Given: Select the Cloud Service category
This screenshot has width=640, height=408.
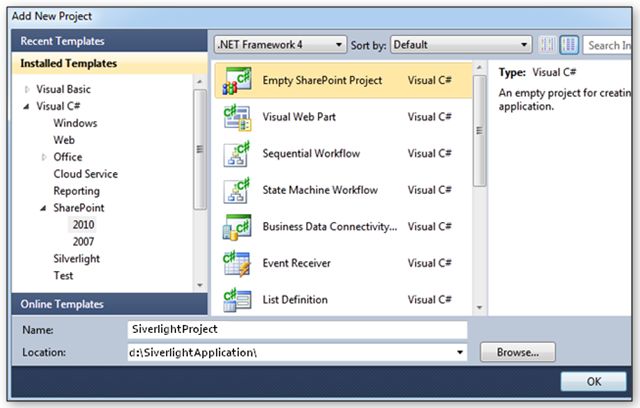Looking at the screenshot, I should 86,174.
